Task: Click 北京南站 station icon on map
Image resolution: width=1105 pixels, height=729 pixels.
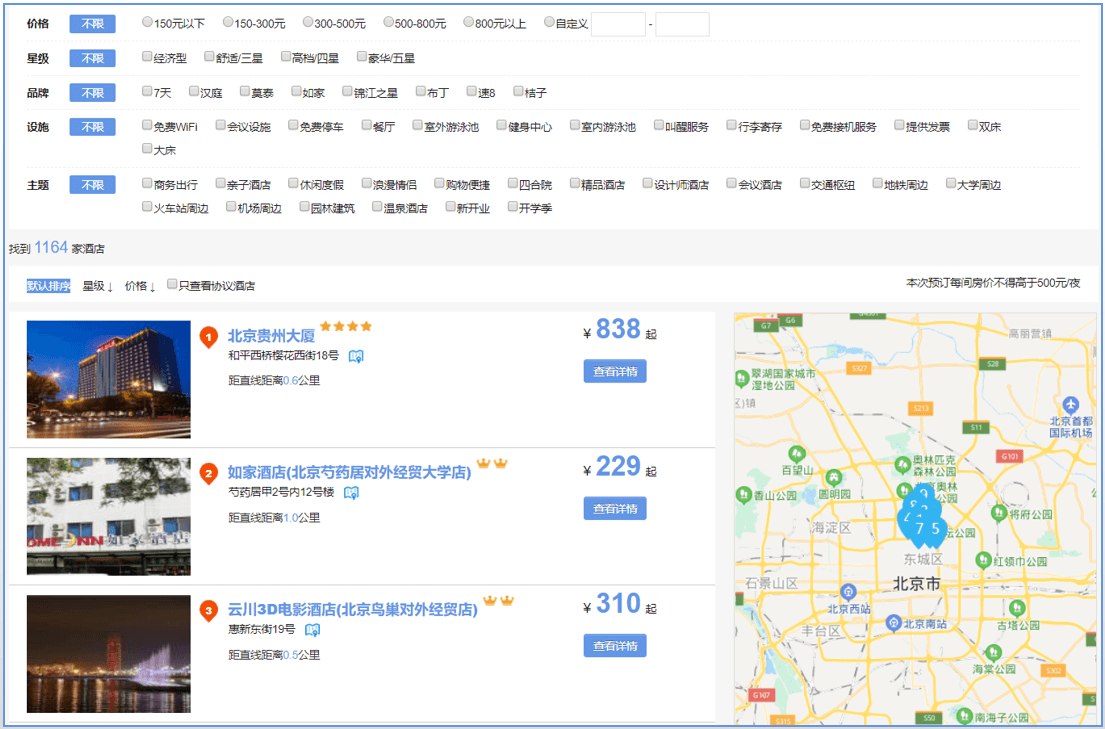Action: pyautogui.click(x=894, y=623)
